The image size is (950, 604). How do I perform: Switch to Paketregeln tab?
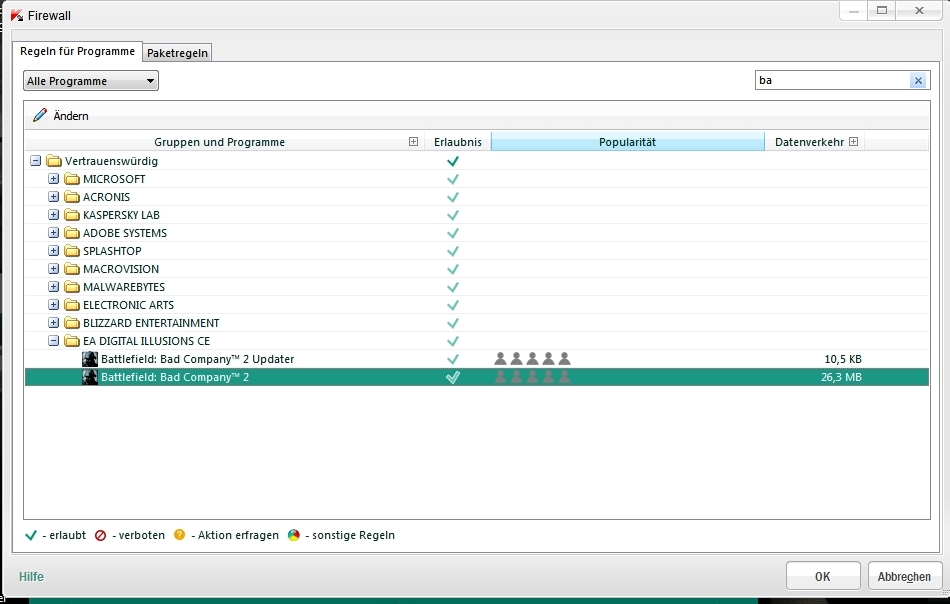click(x=178, y=53)
